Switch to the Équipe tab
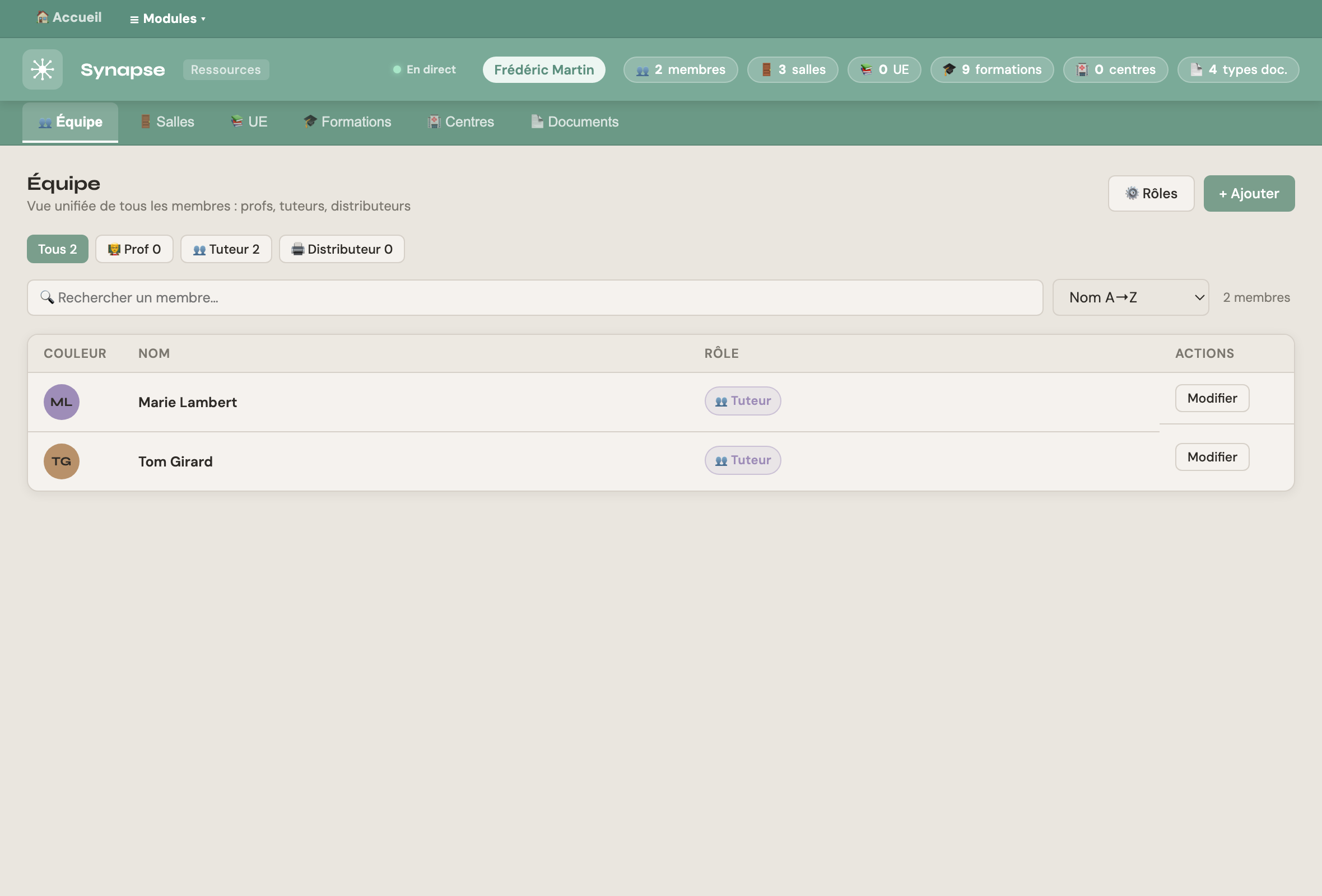Screen dimensions: 1322x896 tap(70, 122)
